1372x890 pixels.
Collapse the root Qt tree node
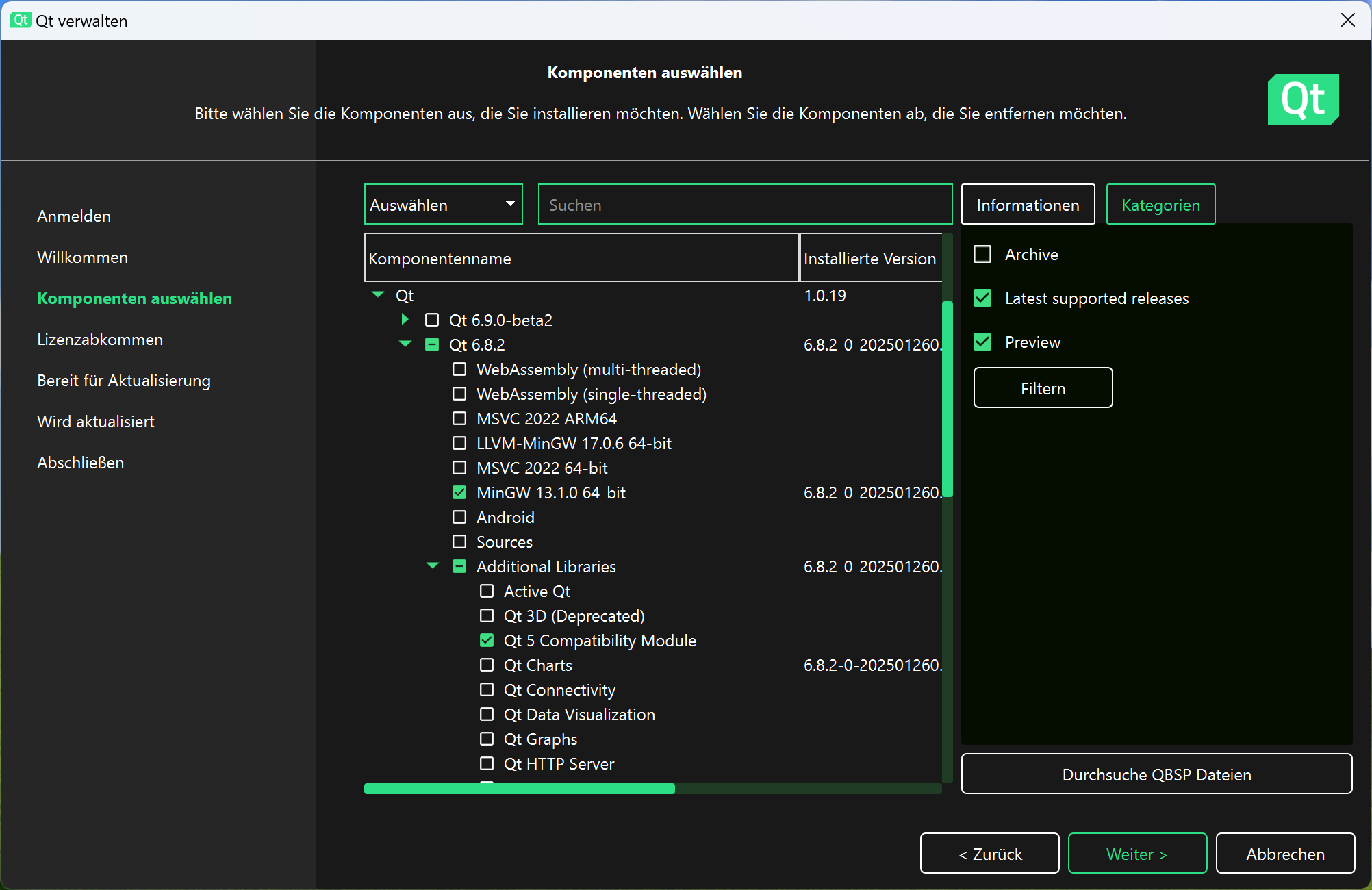[x=378, y=295]
